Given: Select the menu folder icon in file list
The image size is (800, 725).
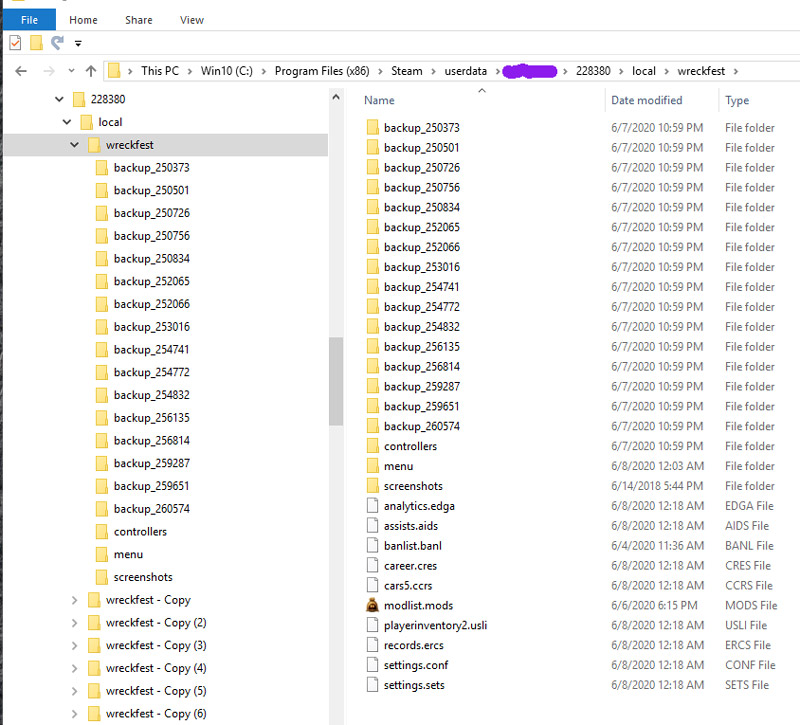Looking at the screenshot, I should point(372,465).
